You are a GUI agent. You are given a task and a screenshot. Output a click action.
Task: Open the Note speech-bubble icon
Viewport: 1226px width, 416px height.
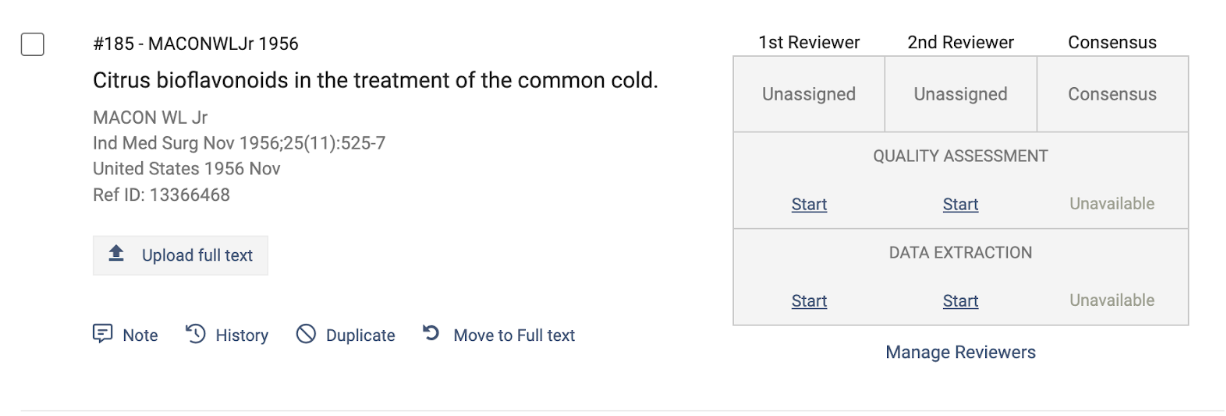pyautogui.click(x=102, y=335)
